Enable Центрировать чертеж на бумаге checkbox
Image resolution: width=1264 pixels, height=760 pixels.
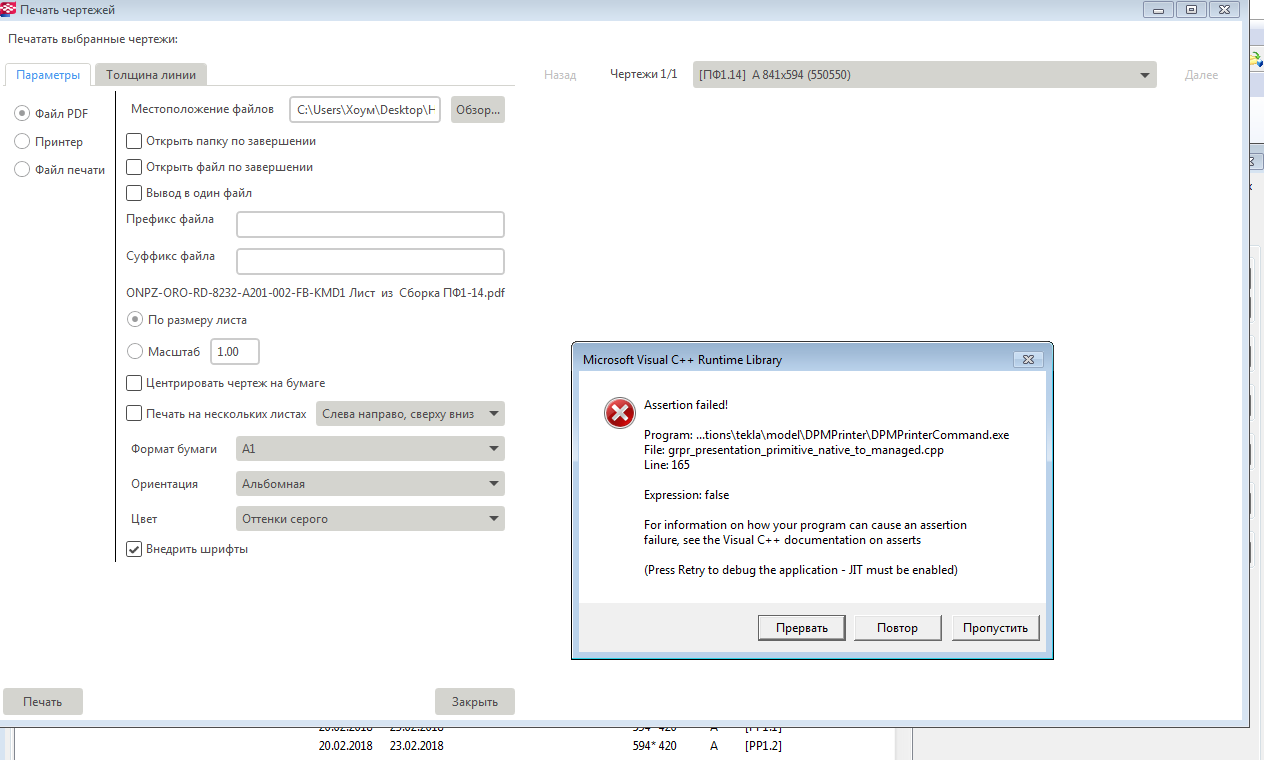click(134, 383)
